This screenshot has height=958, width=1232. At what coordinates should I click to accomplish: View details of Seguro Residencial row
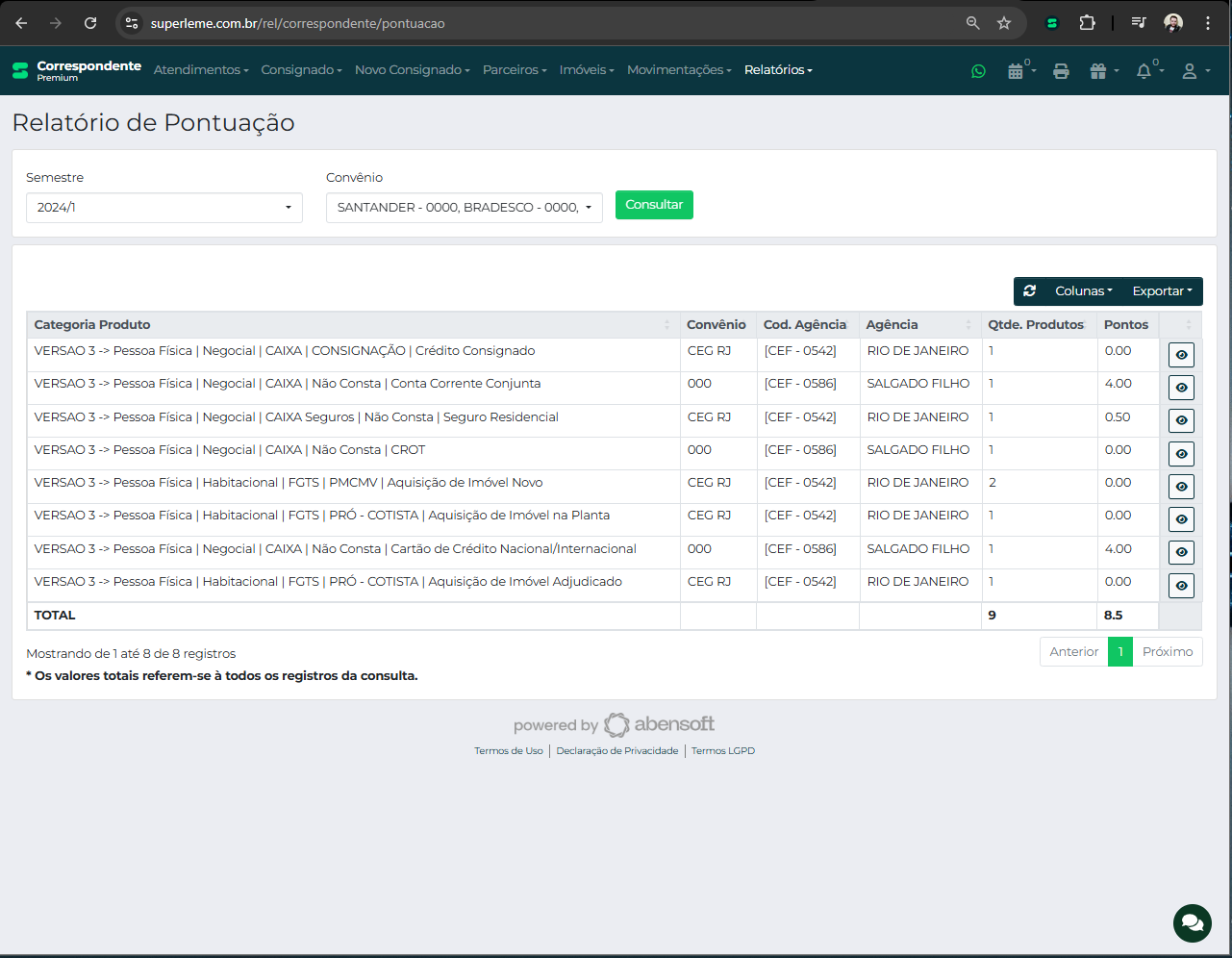click(1181, 420)
